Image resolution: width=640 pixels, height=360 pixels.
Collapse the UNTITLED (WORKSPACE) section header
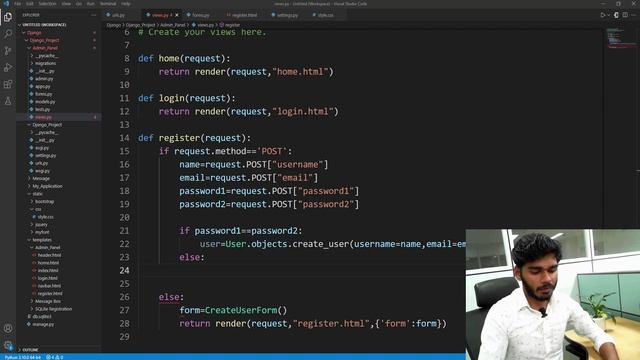pyautogui.click(x=44, y=25)
